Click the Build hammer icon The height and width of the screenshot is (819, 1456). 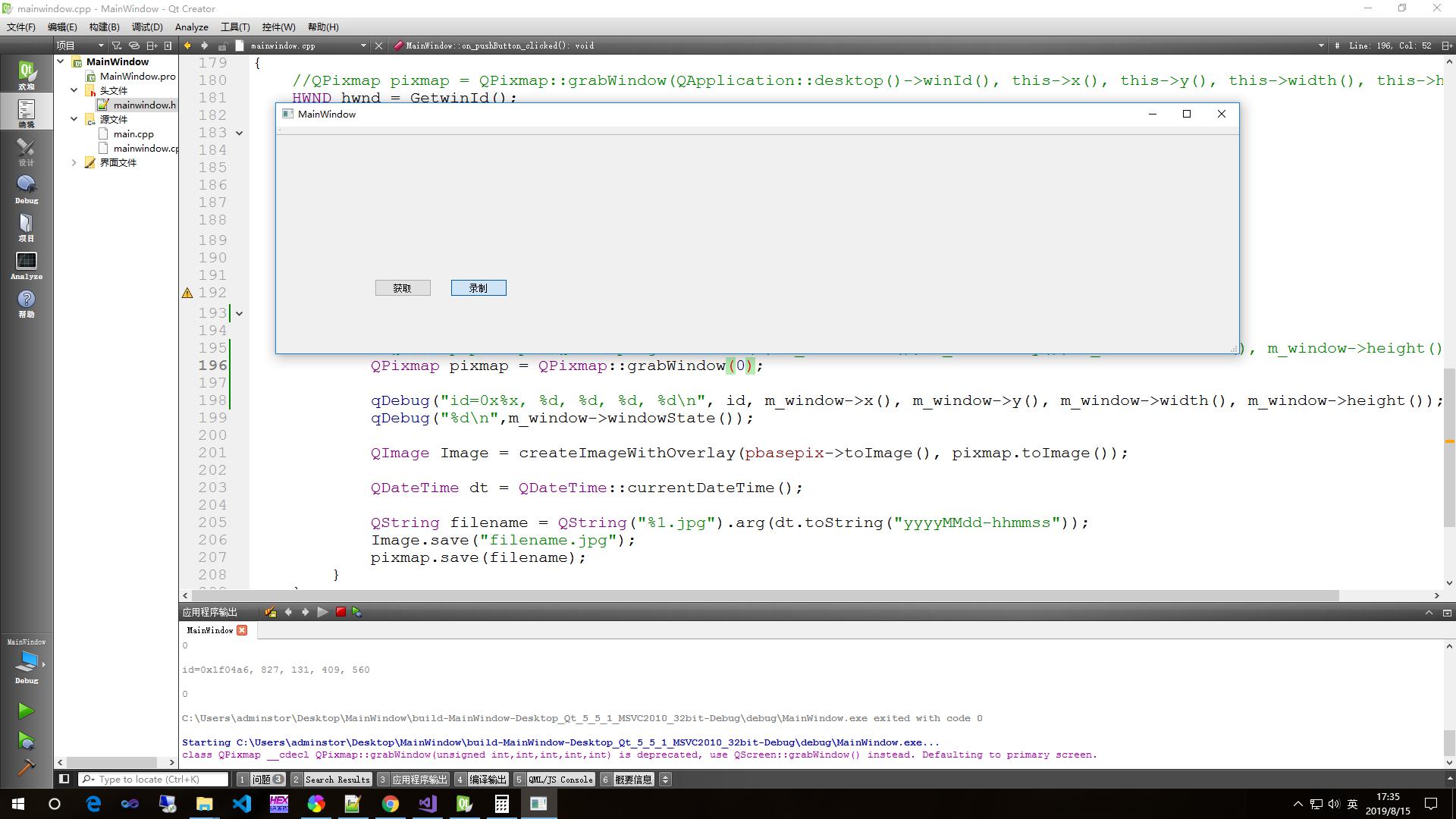point(26,767)
